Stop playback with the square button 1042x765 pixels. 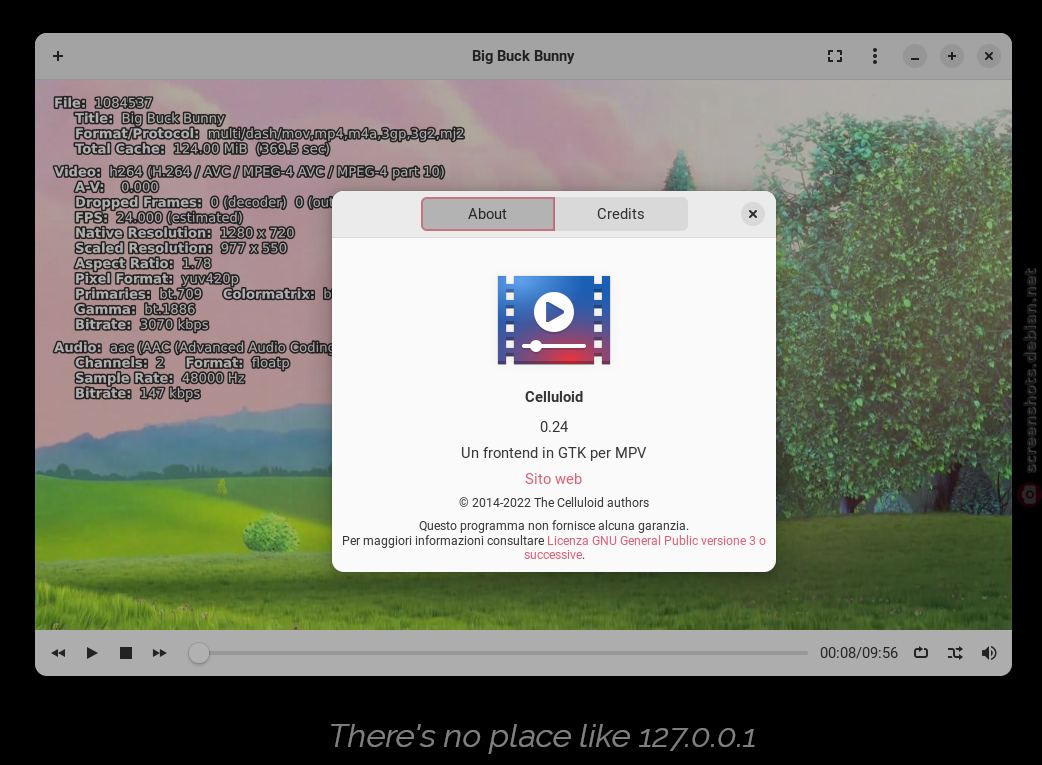126,653
